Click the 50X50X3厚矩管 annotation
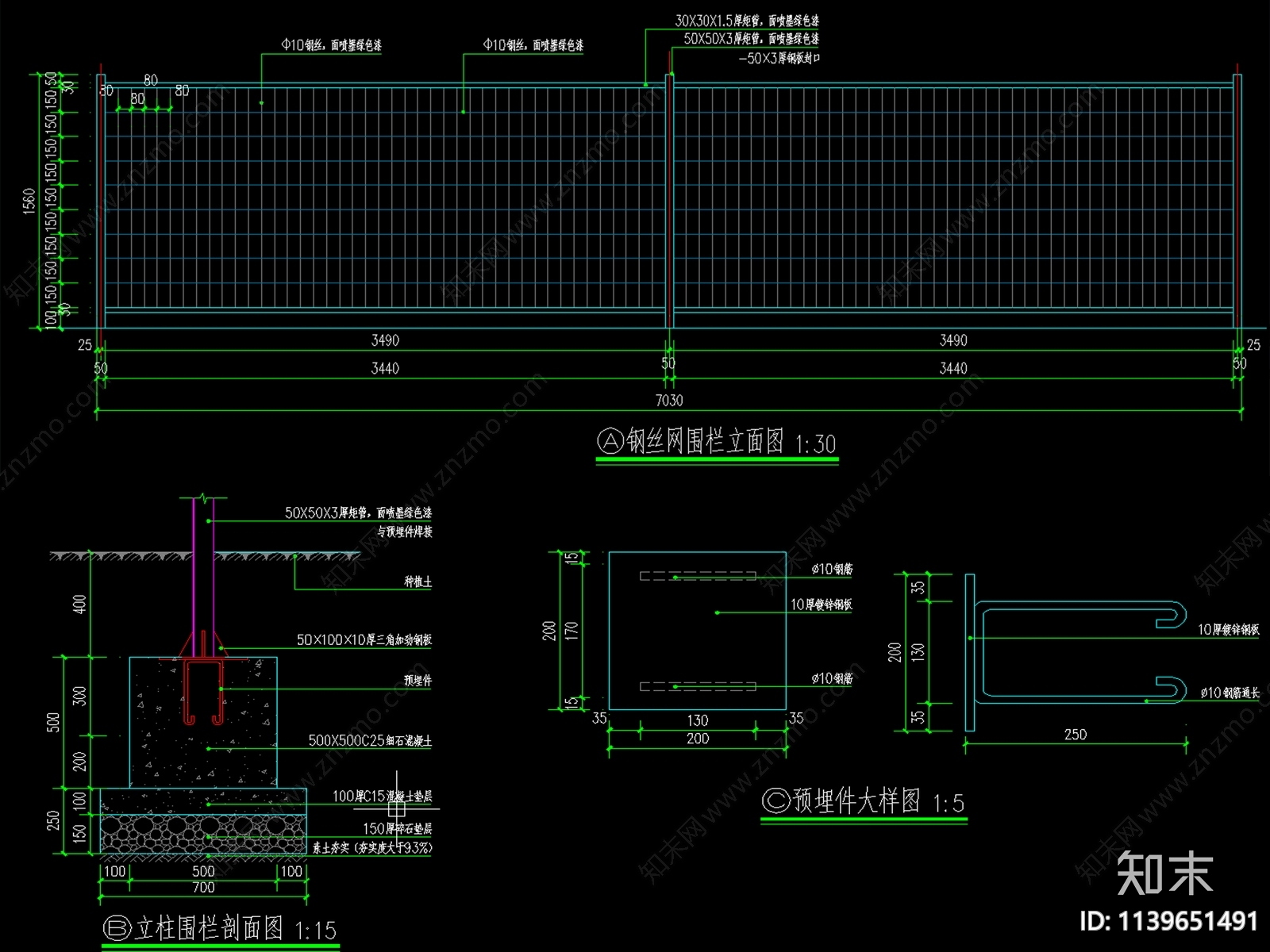The image size is (1270, 952). (x=750, y=36)
